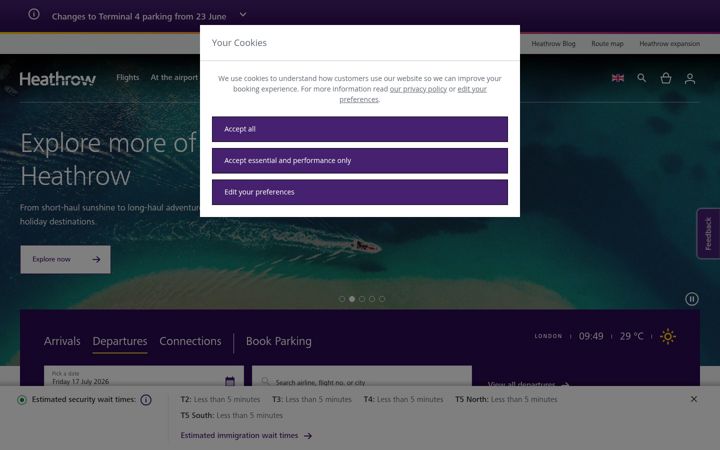Select the Departures tab

[x=120, y=341]
